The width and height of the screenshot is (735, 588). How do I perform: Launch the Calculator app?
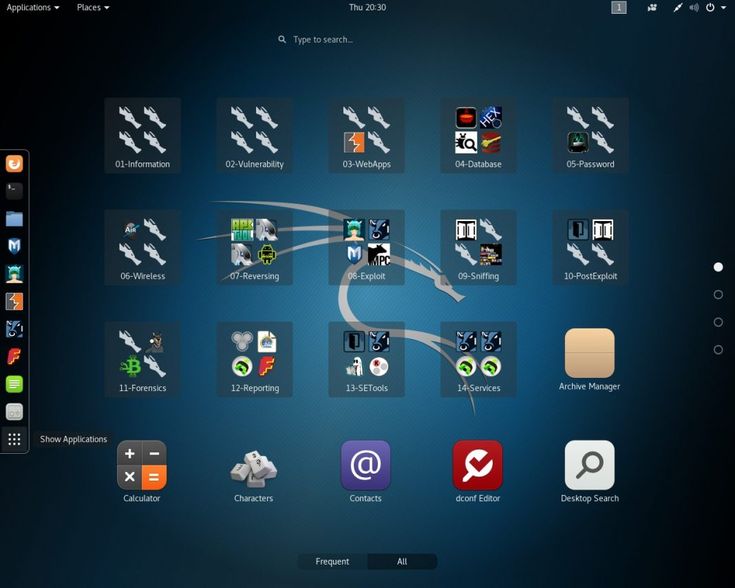pyautogui.click(x=142, y=471)
